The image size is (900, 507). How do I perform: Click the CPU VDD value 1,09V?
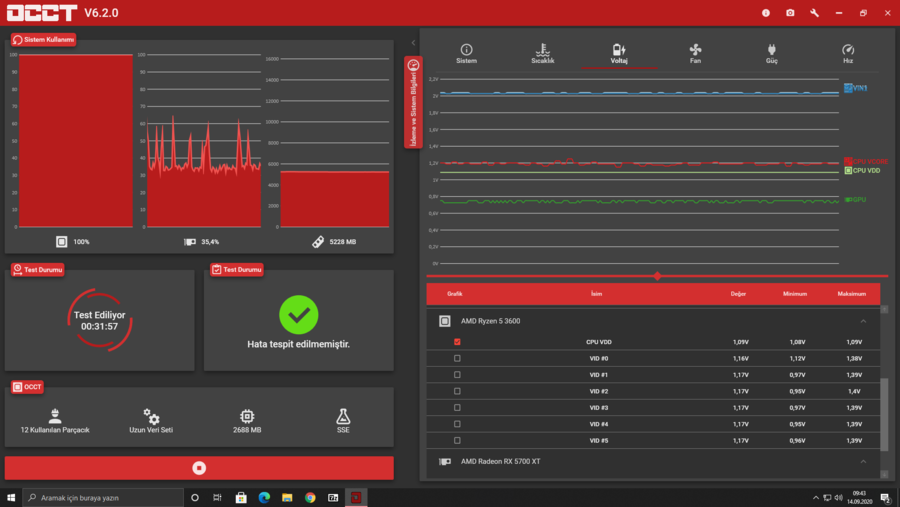740,342
